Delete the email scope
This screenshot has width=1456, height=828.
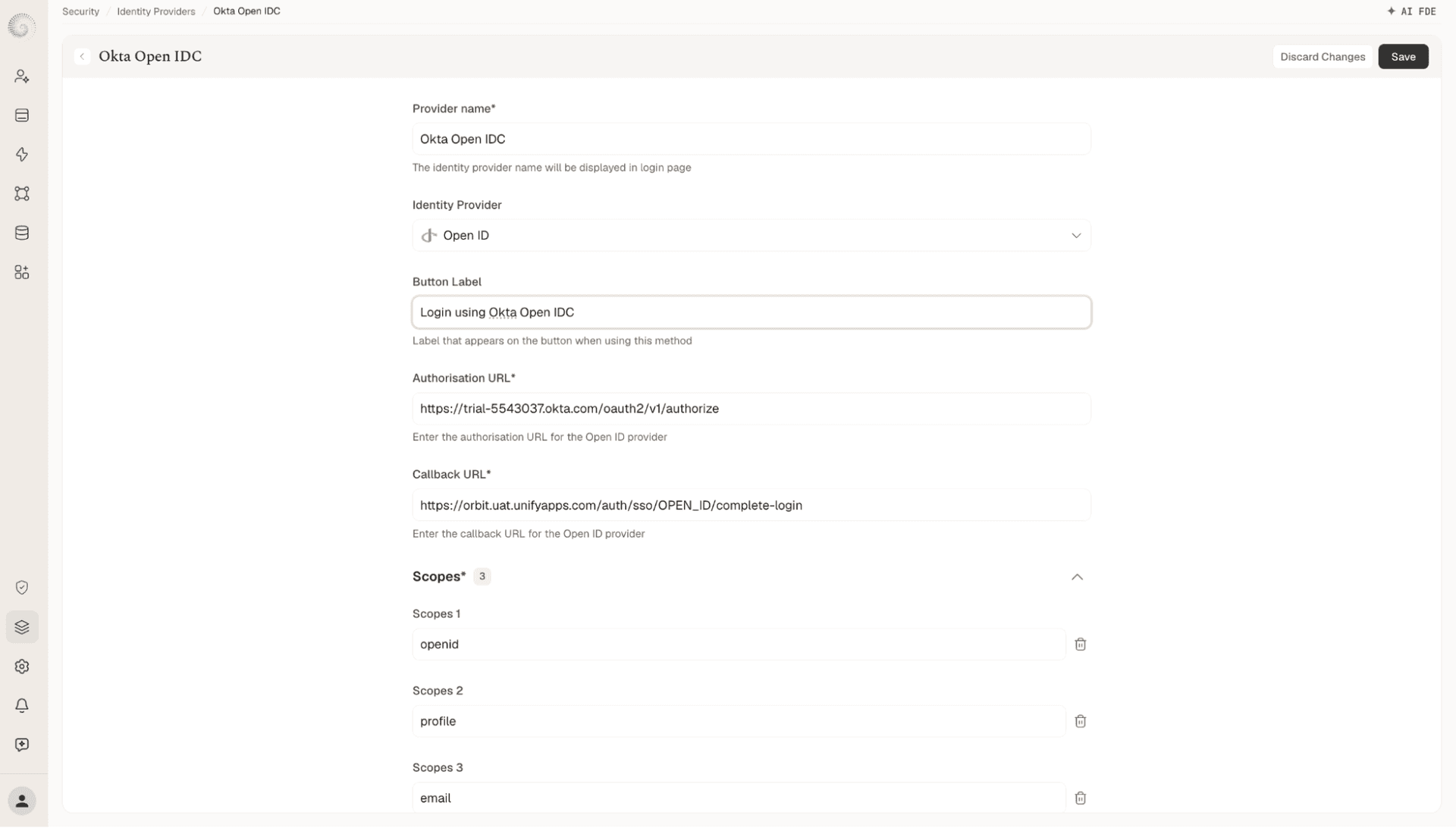pyautogui.click(x=1081, y=798)
